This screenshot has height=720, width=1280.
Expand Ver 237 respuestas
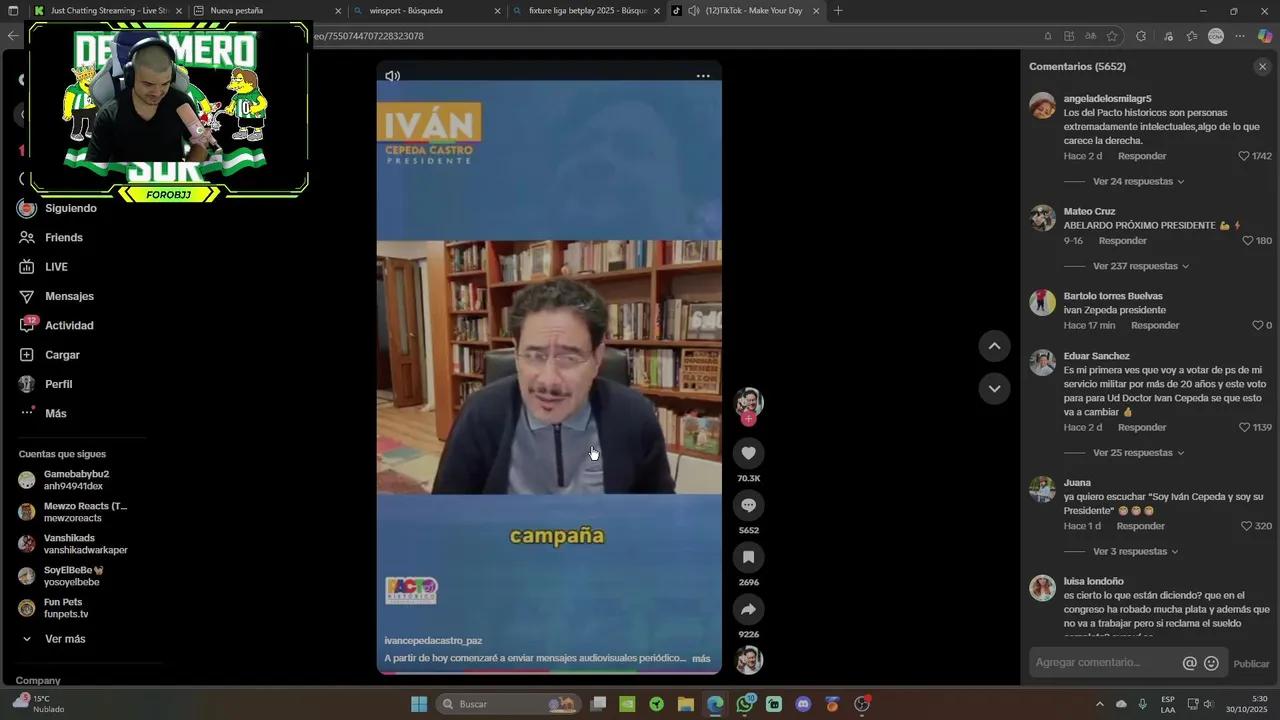[1141, 266]
